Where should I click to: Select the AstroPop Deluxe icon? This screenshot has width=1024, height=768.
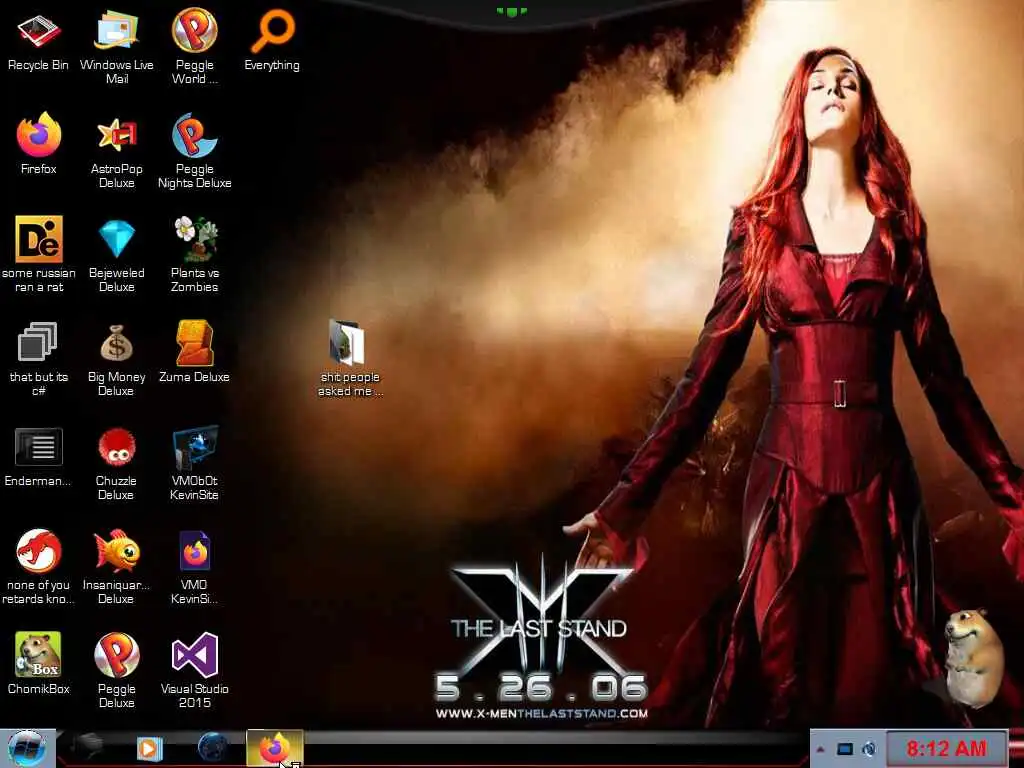(x=116, y=152)
